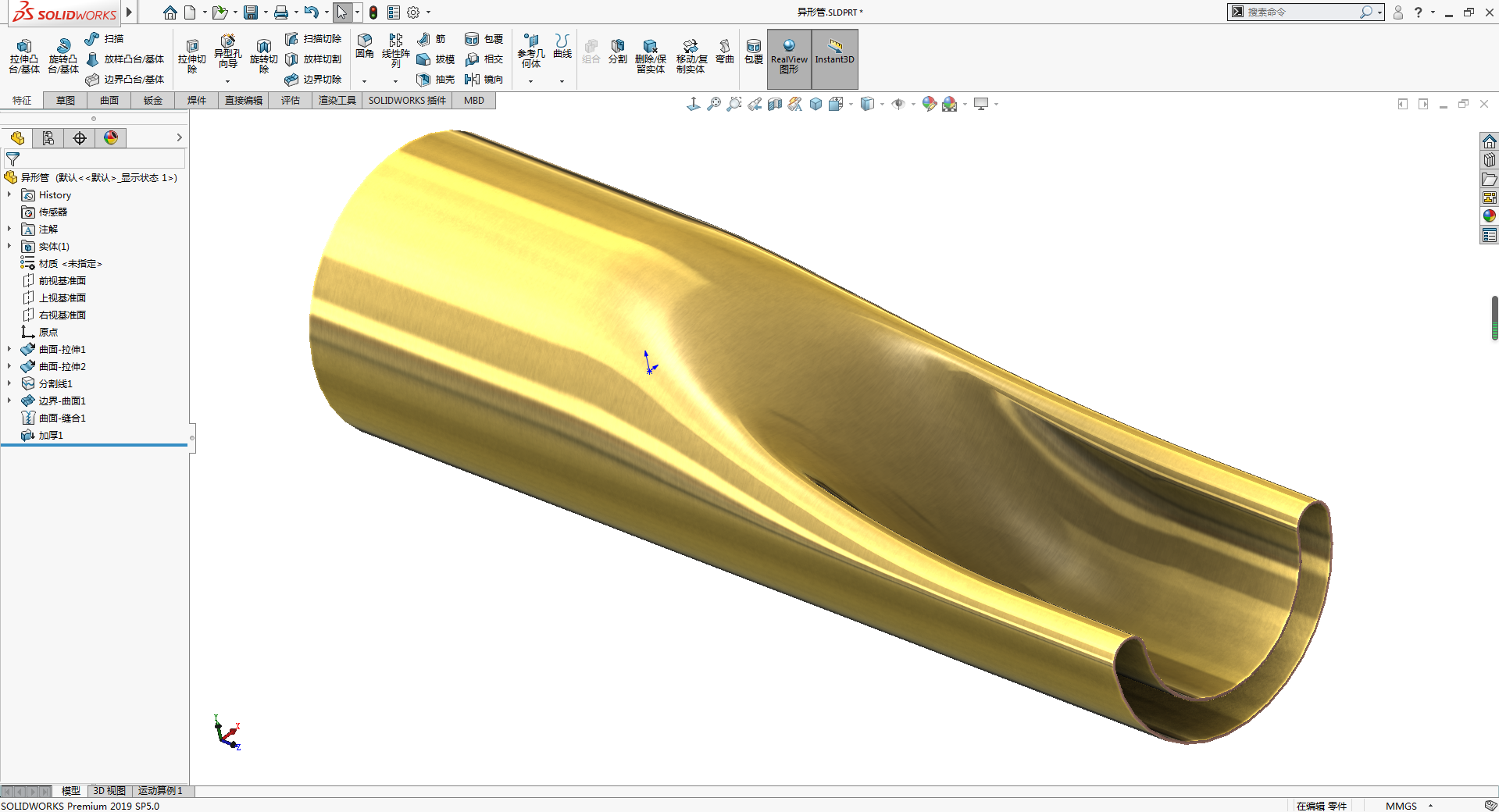Open the 3D 视图 bottom tab
Image resolution: width=1499 pixels, height=812 pixels.
point(109,791)
